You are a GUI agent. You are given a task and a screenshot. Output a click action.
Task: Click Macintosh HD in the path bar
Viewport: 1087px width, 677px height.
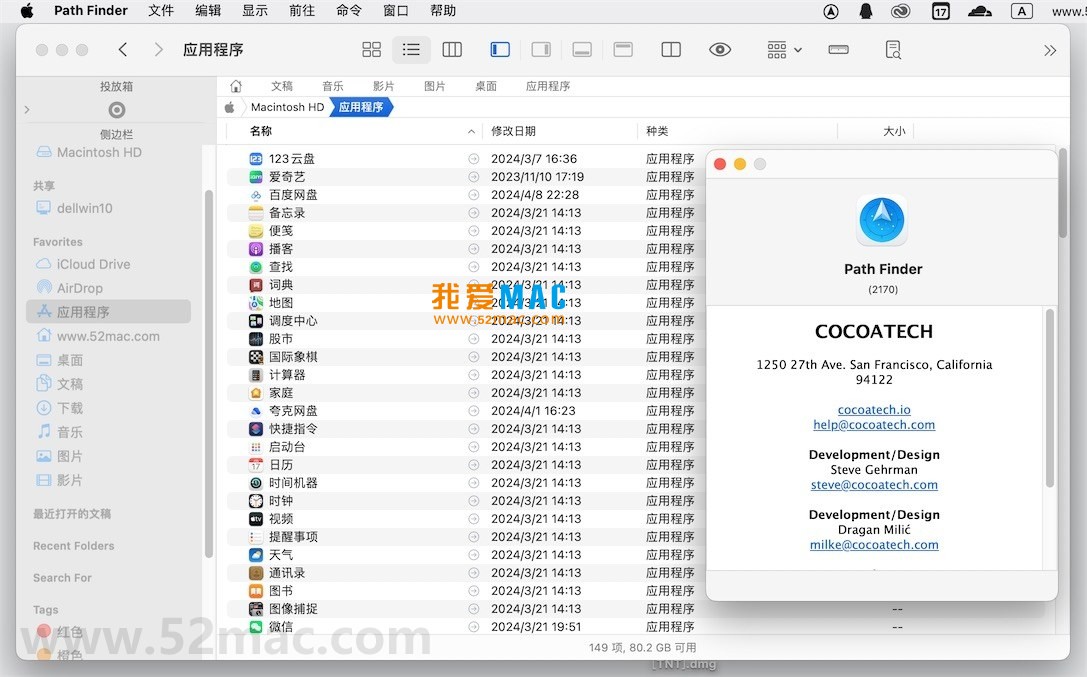point(287,107)
